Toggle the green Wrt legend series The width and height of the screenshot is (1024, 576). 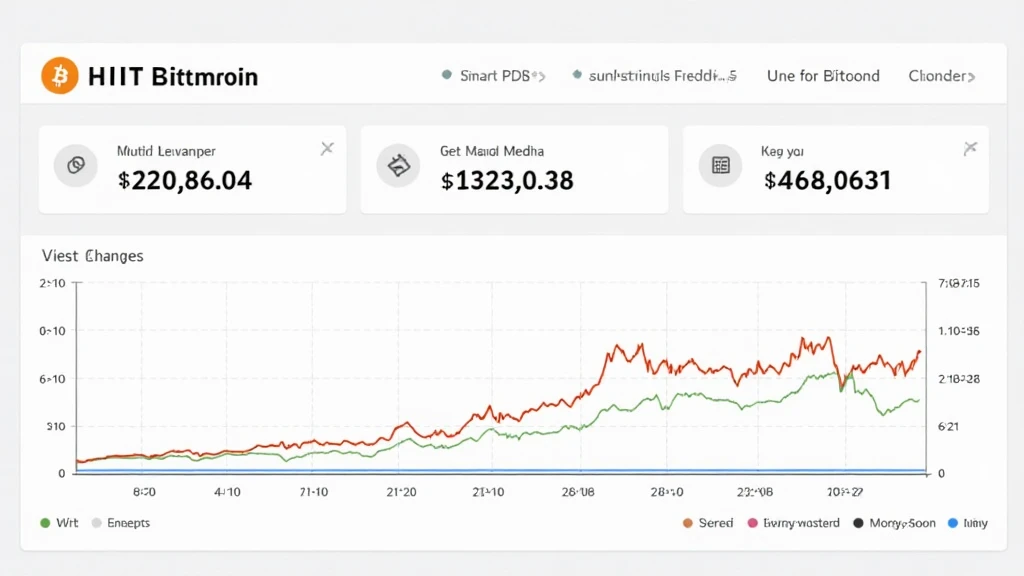click(45, 523)
